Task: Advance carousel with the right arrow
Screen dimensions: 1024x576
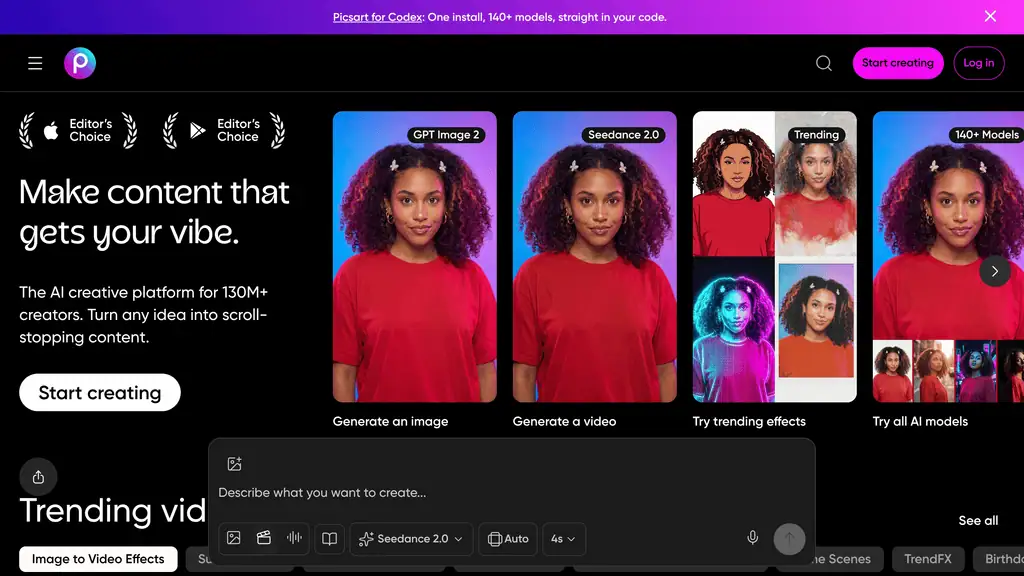Action: (x=995, y=271)
